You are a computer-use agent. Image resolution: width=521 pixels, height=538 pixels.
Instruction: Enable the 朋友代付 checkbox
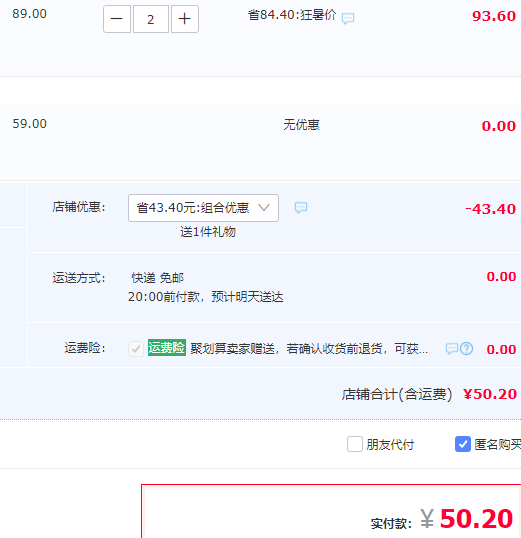coord(355,444)
